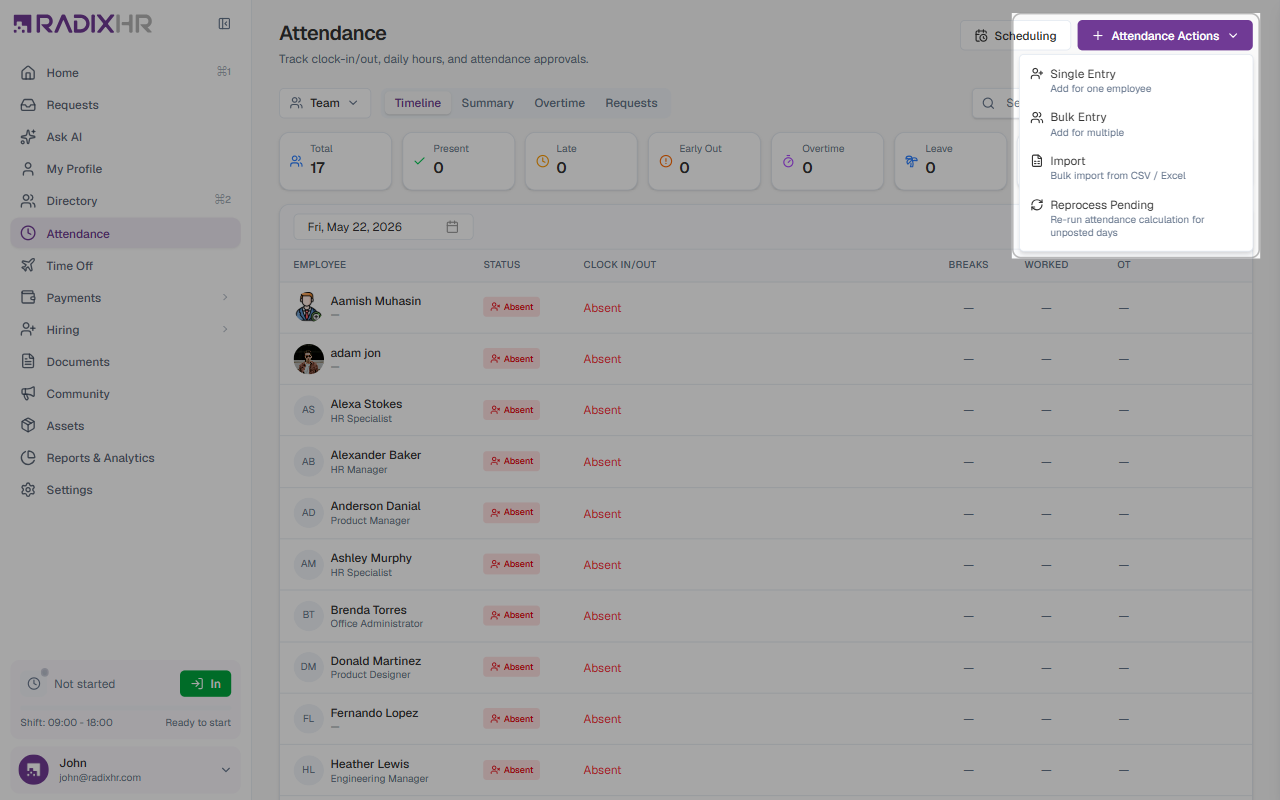Switch to the Overtime tab
The image size is (1280, 800).
coord(559,103)
